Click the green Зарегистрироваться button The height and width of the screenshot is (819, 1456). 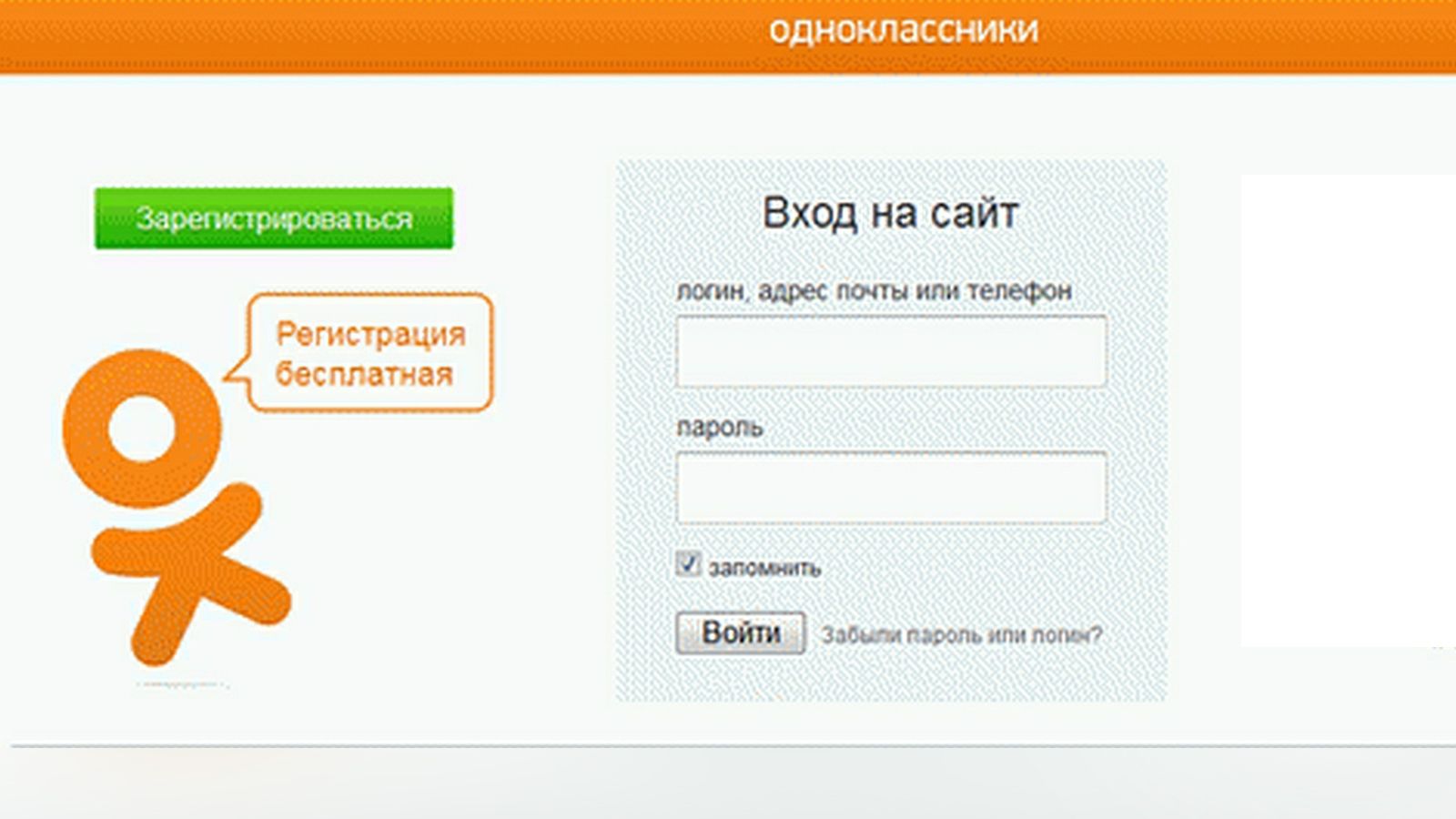click(x=274, y=218)
